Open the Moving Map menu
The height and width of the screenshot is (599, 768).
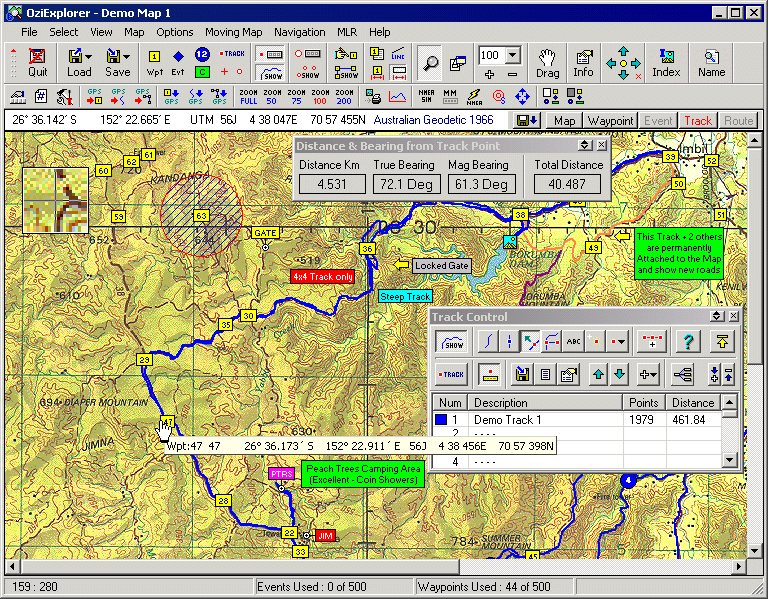233,32
